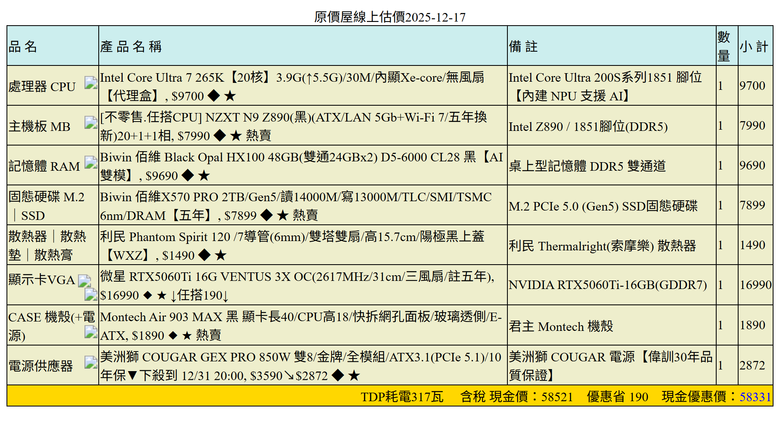
Task: Click the Montech Air 903 MAX product text
Action: pyautogui.click(x=301, y=326)
